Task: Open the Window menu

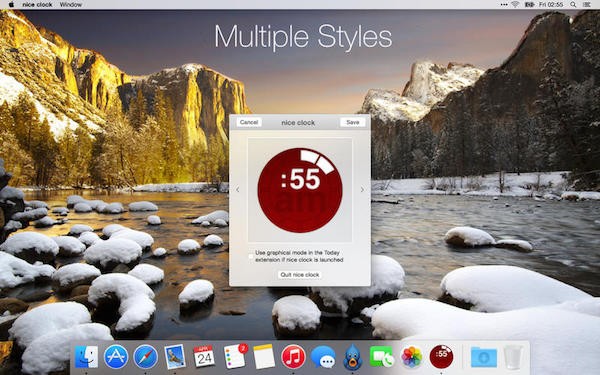Action: pos(71,5)
